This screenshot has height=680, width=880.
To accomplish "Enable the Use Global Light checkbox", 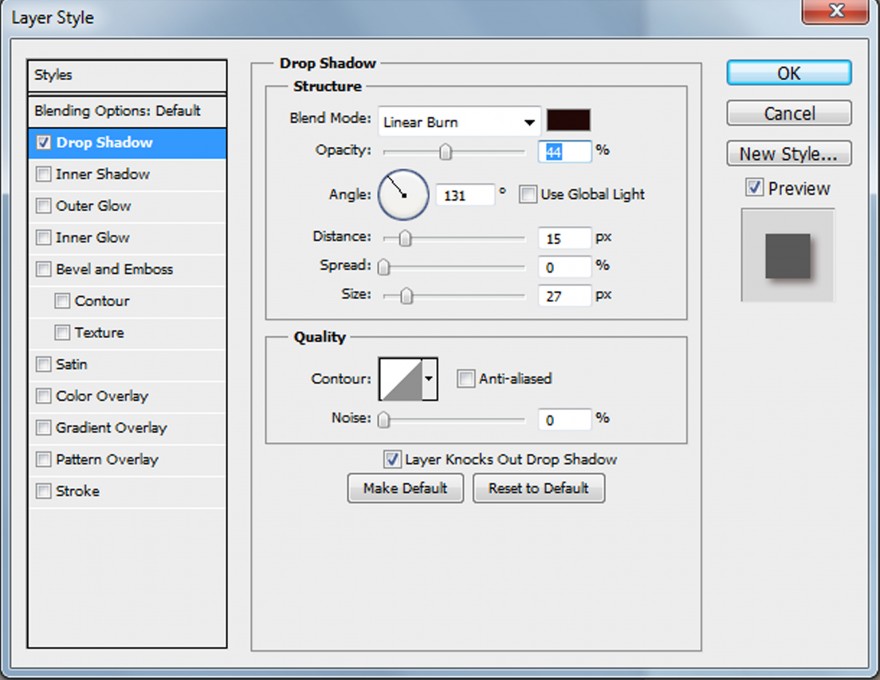I will pos(528,195).
